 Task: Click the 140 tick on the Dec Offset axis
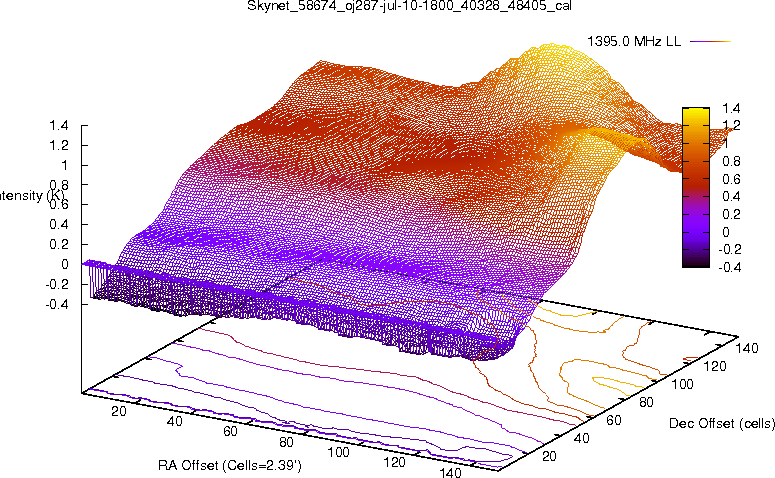pos(747,348)
